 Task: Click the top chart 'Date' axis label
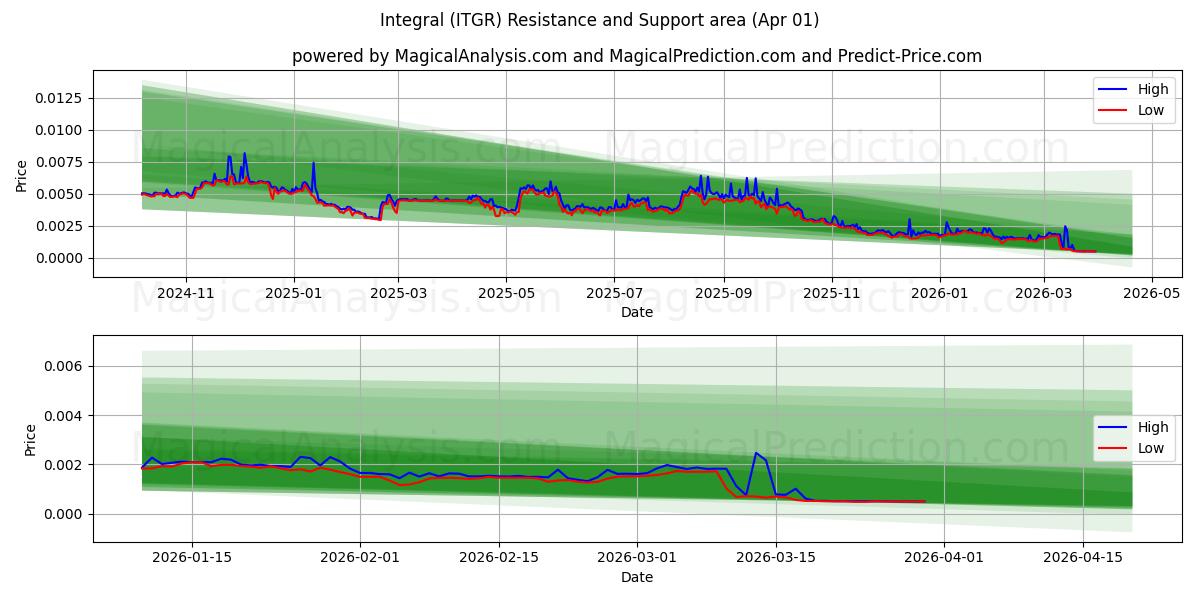[x=637, y=312]
